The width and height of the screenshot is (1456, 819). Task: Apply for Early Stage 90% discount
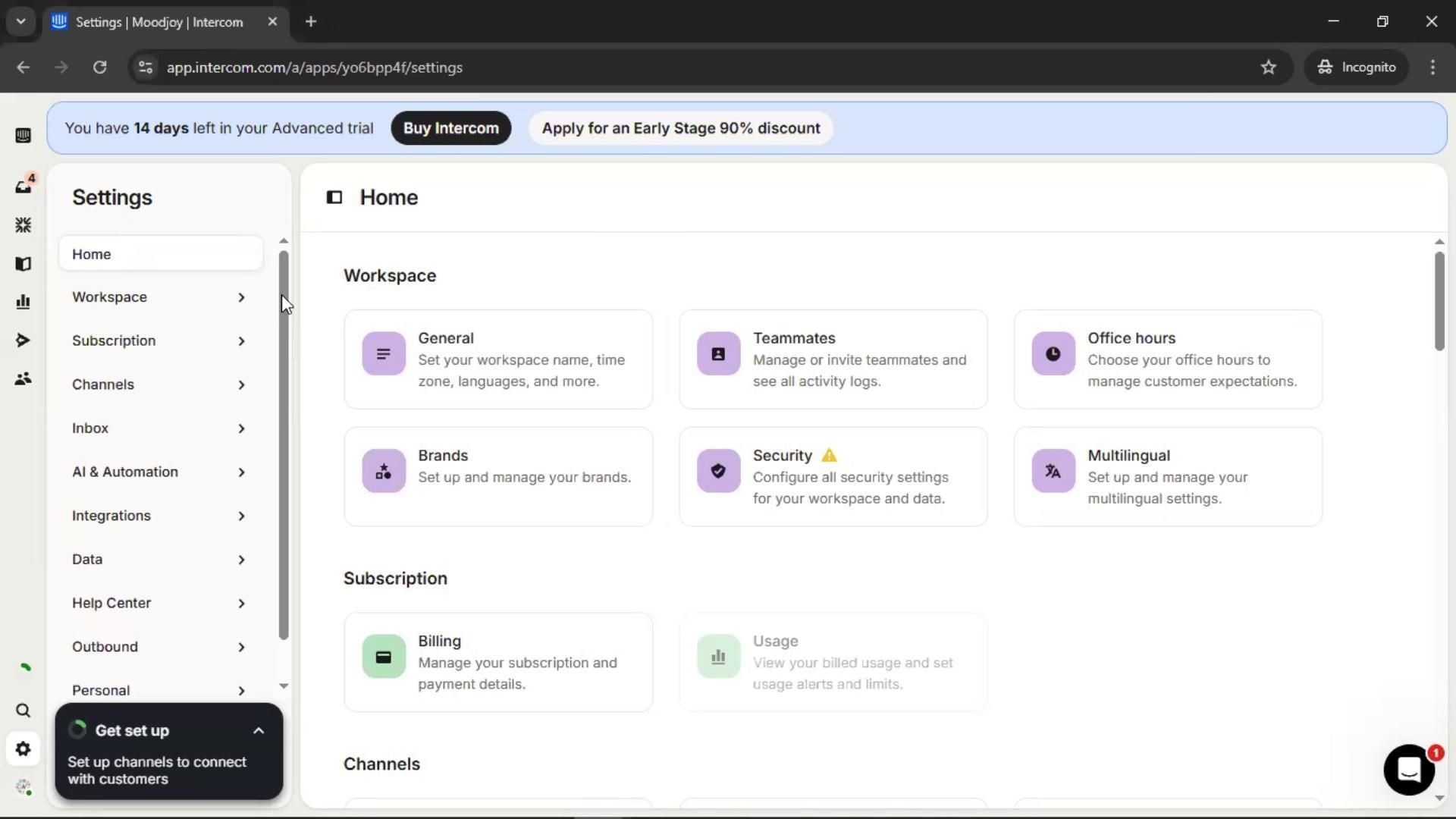tap(680, 128)
